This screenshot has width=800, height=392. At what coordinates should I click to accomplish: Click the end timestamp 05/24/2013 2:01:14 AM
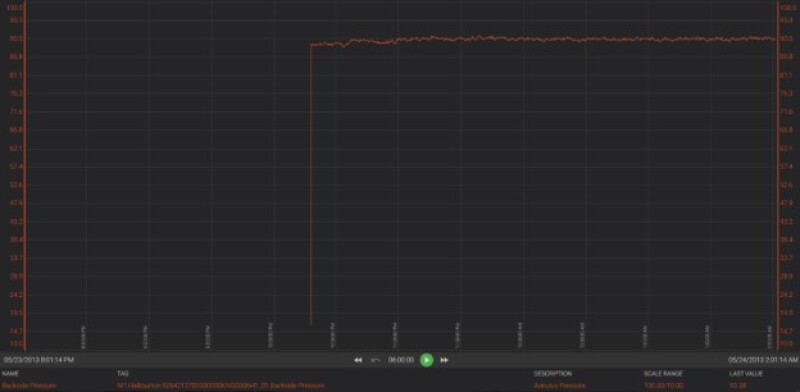(x=763, y=360)
